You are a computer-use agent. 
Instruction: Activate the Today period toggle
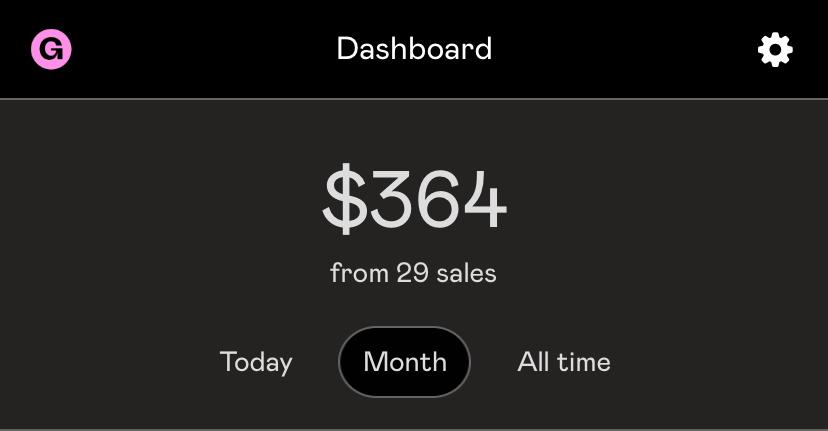tap(256, 362)
